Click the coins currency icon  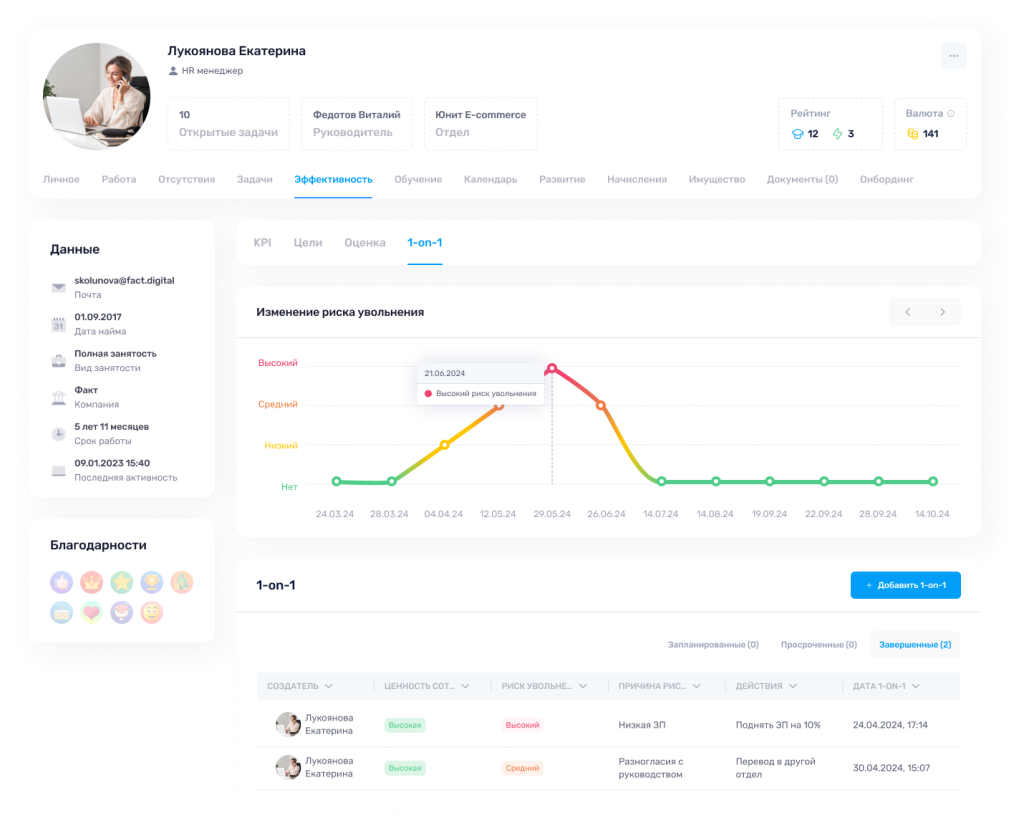pos(912,134)
